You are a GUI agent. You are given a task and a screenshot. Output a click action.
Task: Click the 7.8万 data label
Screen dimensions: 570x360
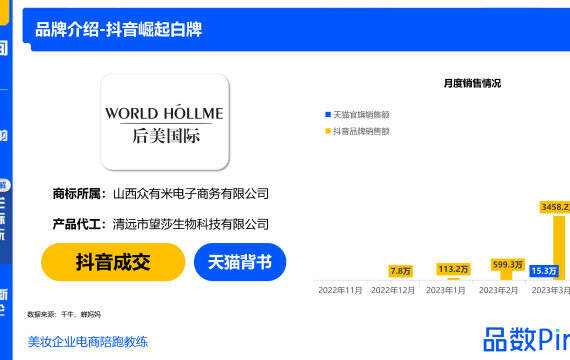click(400, 271)
